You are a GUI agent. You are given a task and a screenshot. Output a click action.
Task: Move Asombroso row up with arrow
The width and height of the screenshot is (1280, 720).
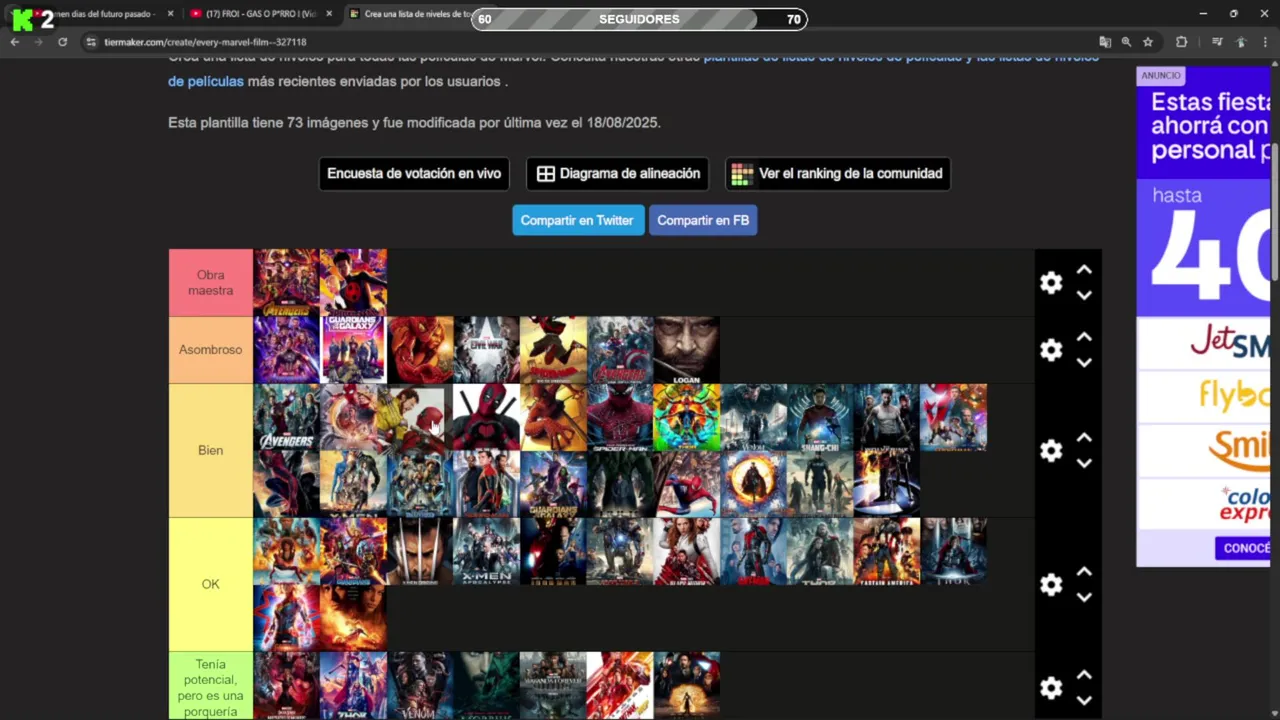click(x=1084, y=337)
